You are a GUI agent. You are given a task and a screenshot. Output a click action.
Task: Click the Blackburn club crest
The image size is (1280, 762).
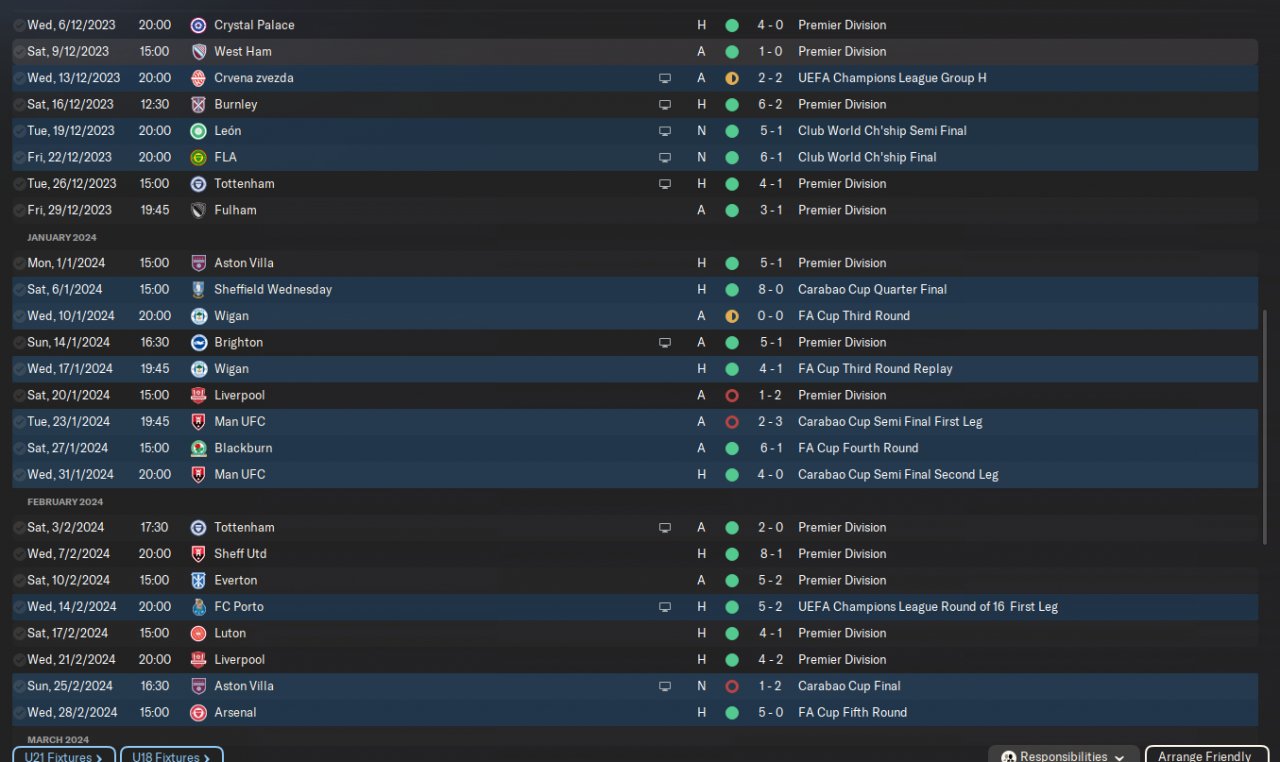pyautogui.click(x=198, y=448)
